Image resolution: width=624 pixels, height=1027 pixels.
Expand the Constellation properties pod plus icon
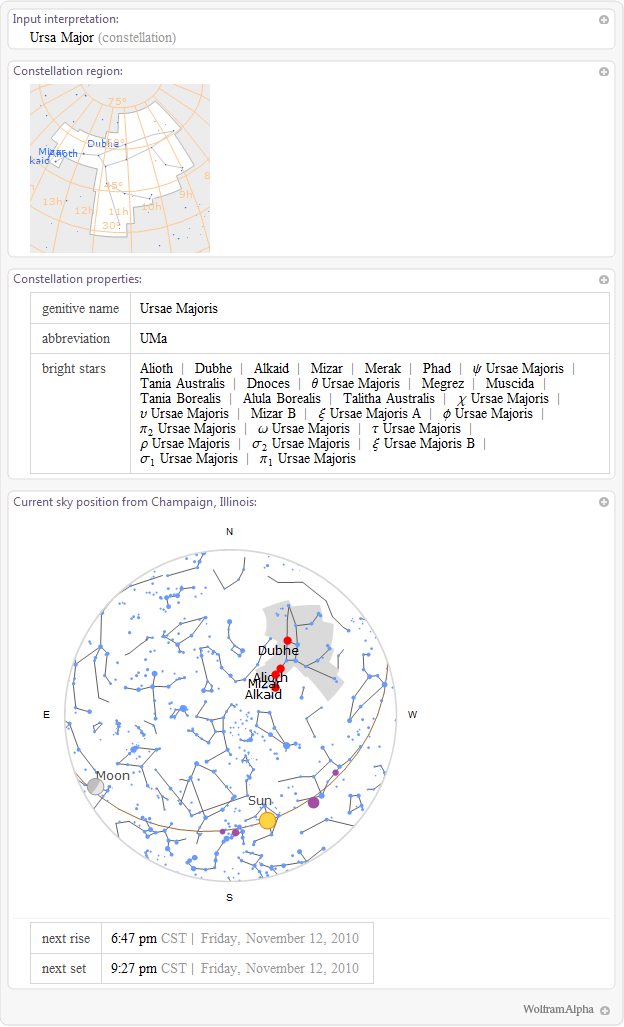604,280
